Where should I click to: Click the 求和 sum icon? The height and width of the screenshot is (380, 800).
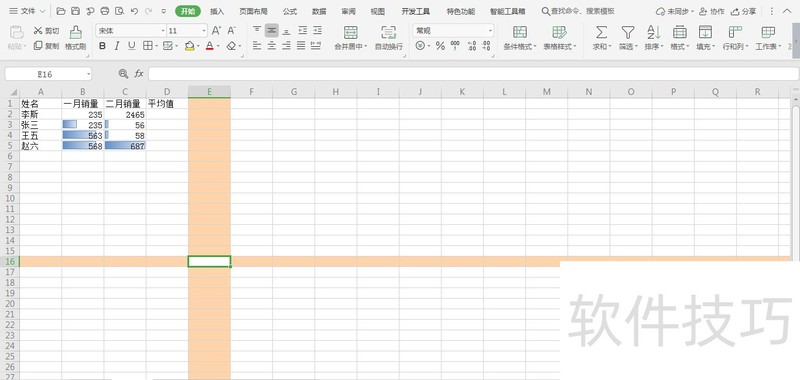coord(602,33)
